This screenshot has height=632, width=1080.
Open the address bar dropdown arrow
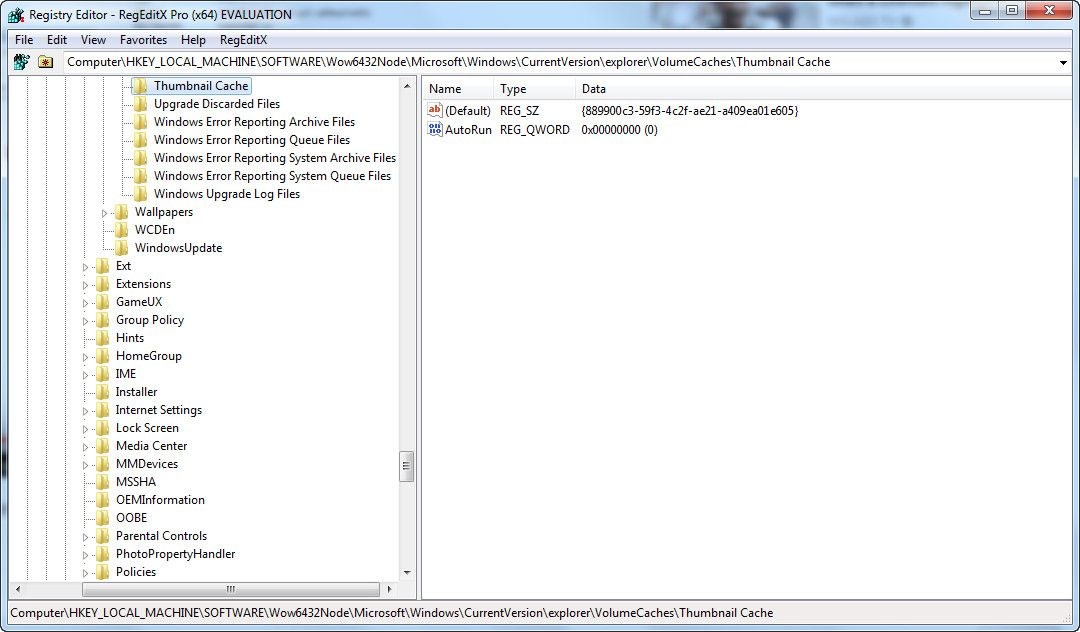pos(1064,61)
